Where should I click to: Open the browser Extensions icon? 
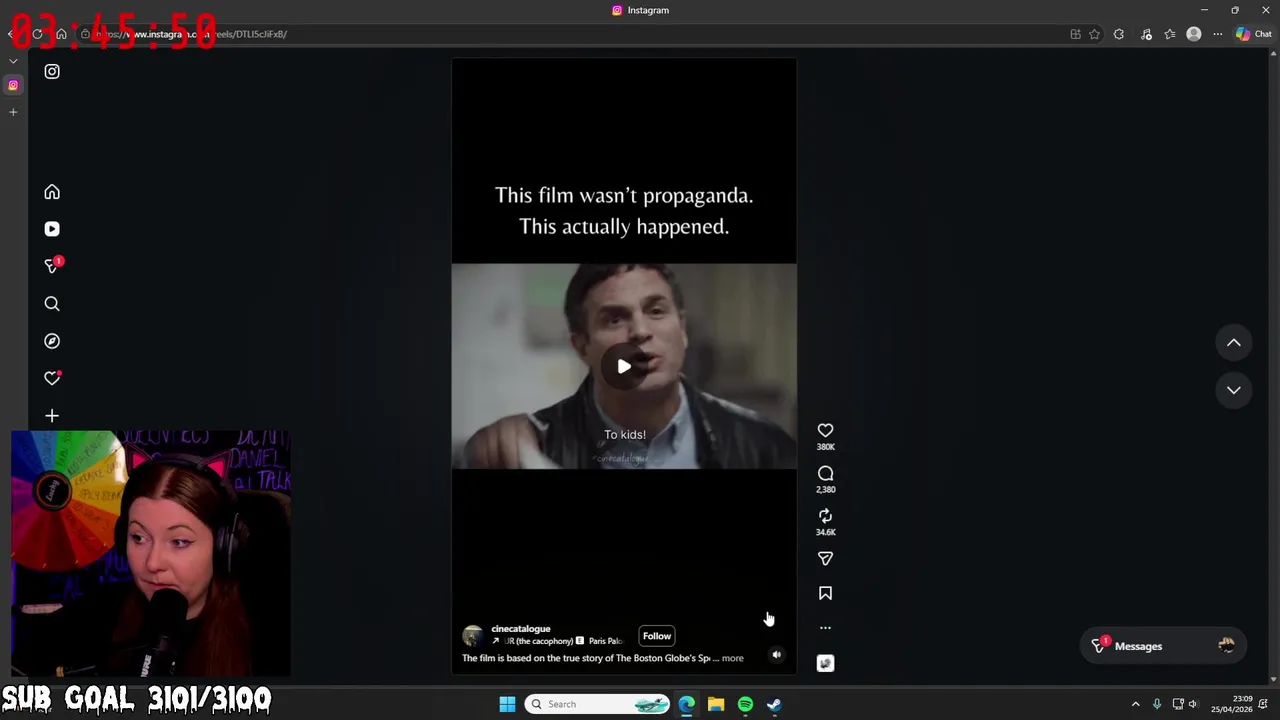pos(1119,34)
